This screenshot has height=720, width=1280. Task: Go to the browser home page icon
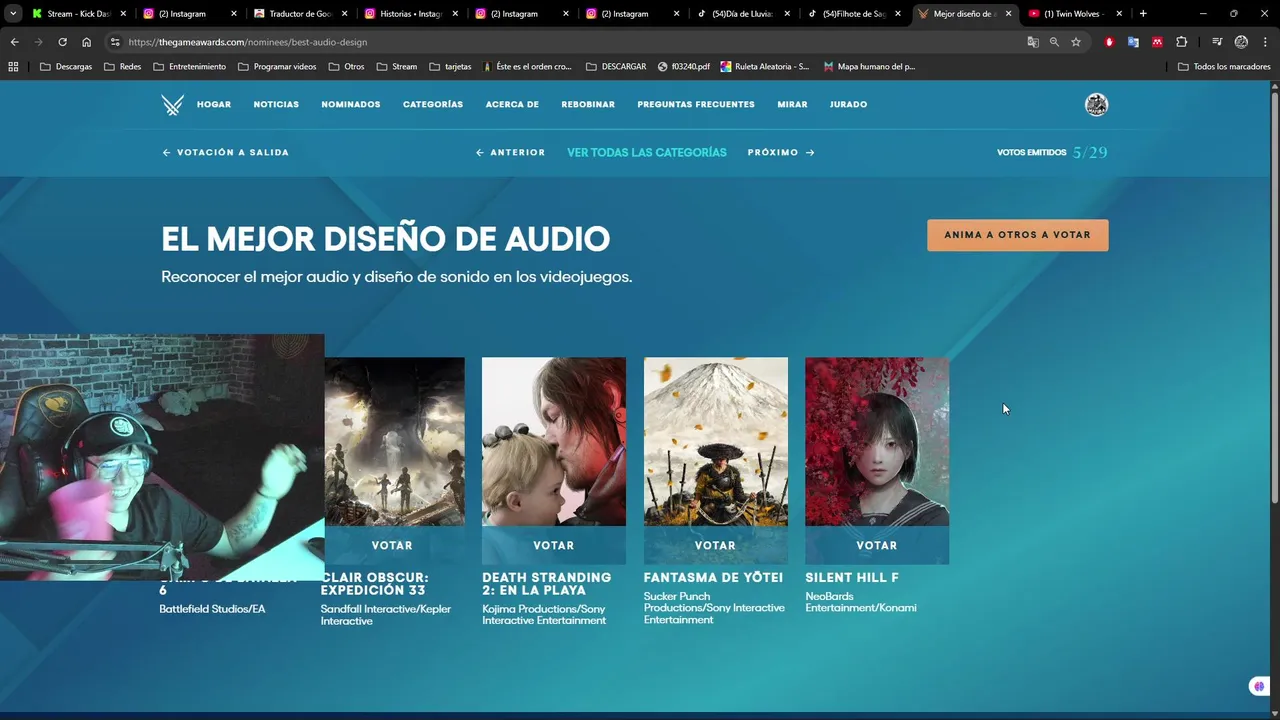coord(86,42)
